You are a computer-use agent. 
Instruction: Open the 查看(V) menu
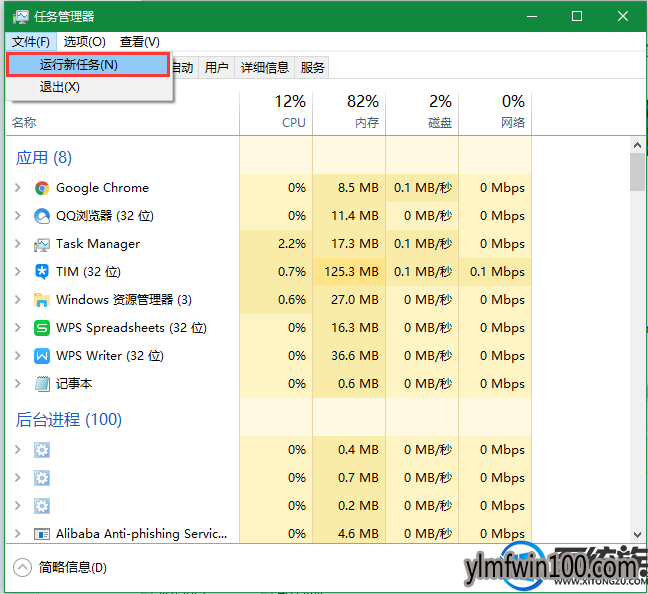(x=139, y=41)
